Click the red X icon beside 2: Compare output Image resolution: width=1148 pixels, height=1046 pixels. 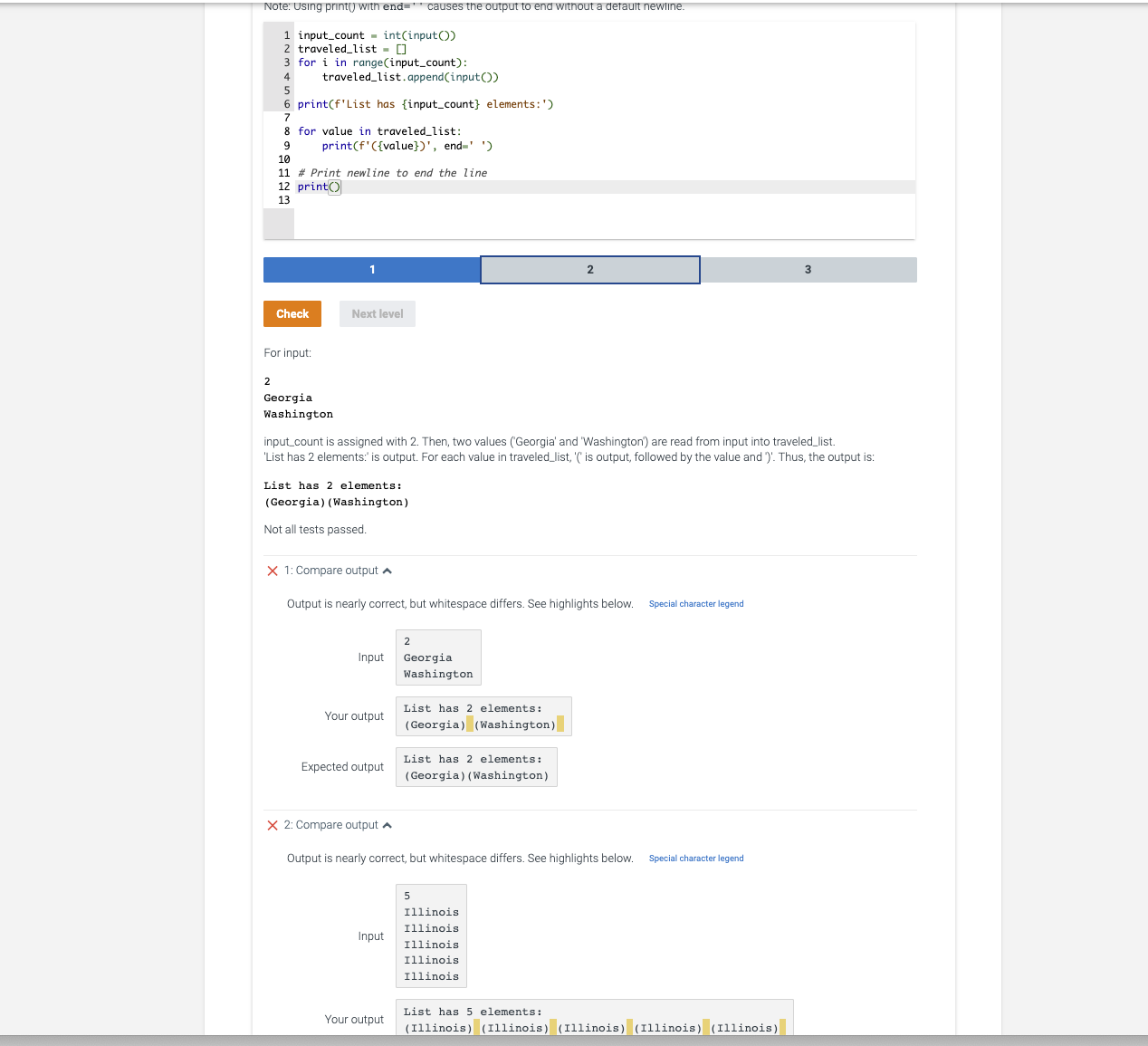[x=273, y=825]
